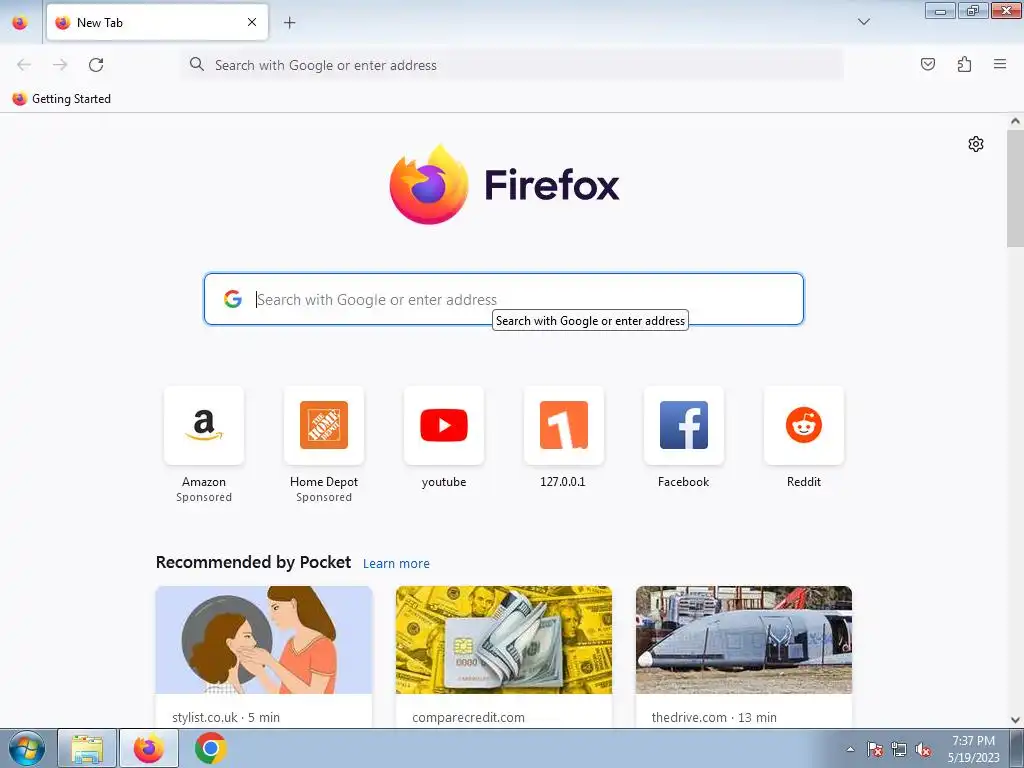Click the Show desktop strip
Viewport: 1024px width, 768px height.
coord(1017,748)
